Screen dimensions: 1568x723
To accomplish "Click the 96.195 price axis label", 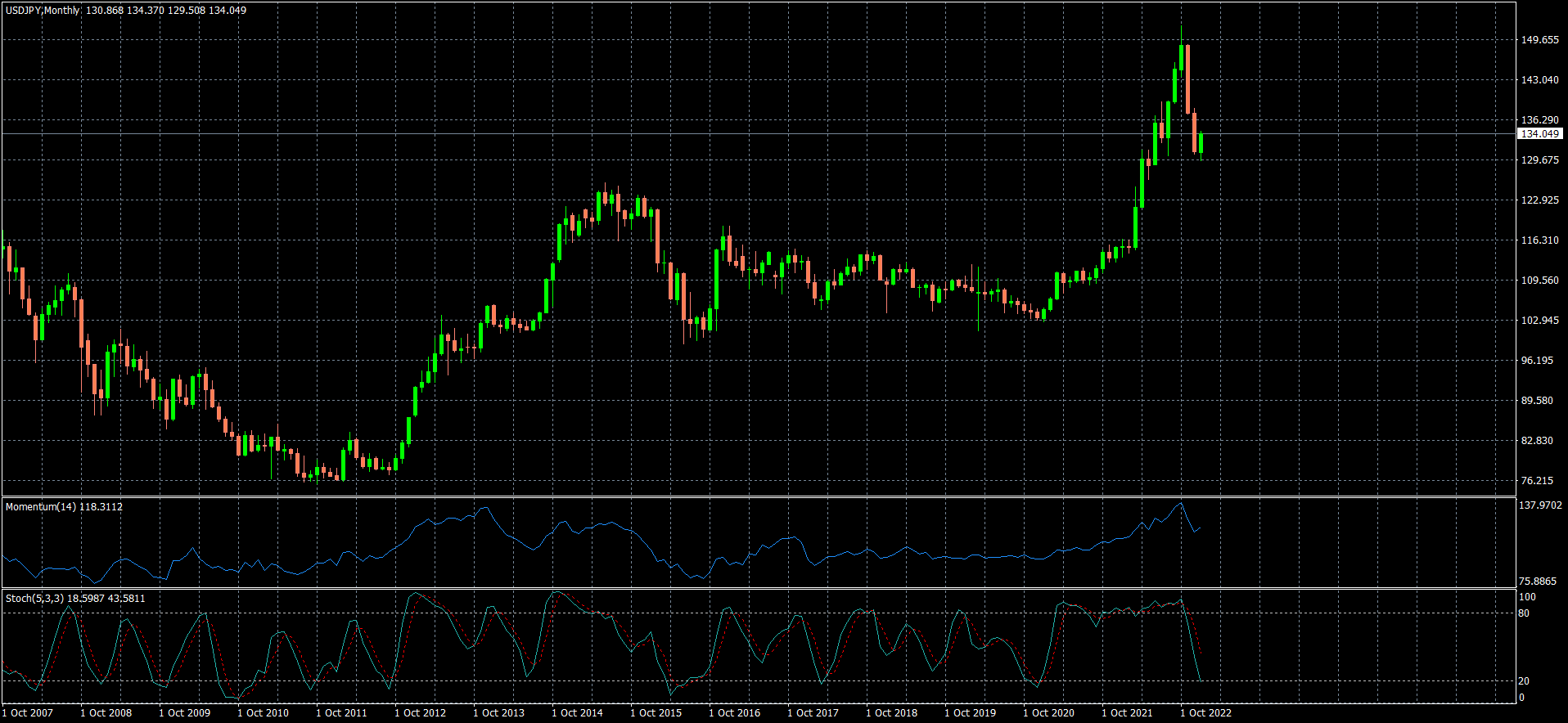I will pyautogui.click(x=1538, y=361).
